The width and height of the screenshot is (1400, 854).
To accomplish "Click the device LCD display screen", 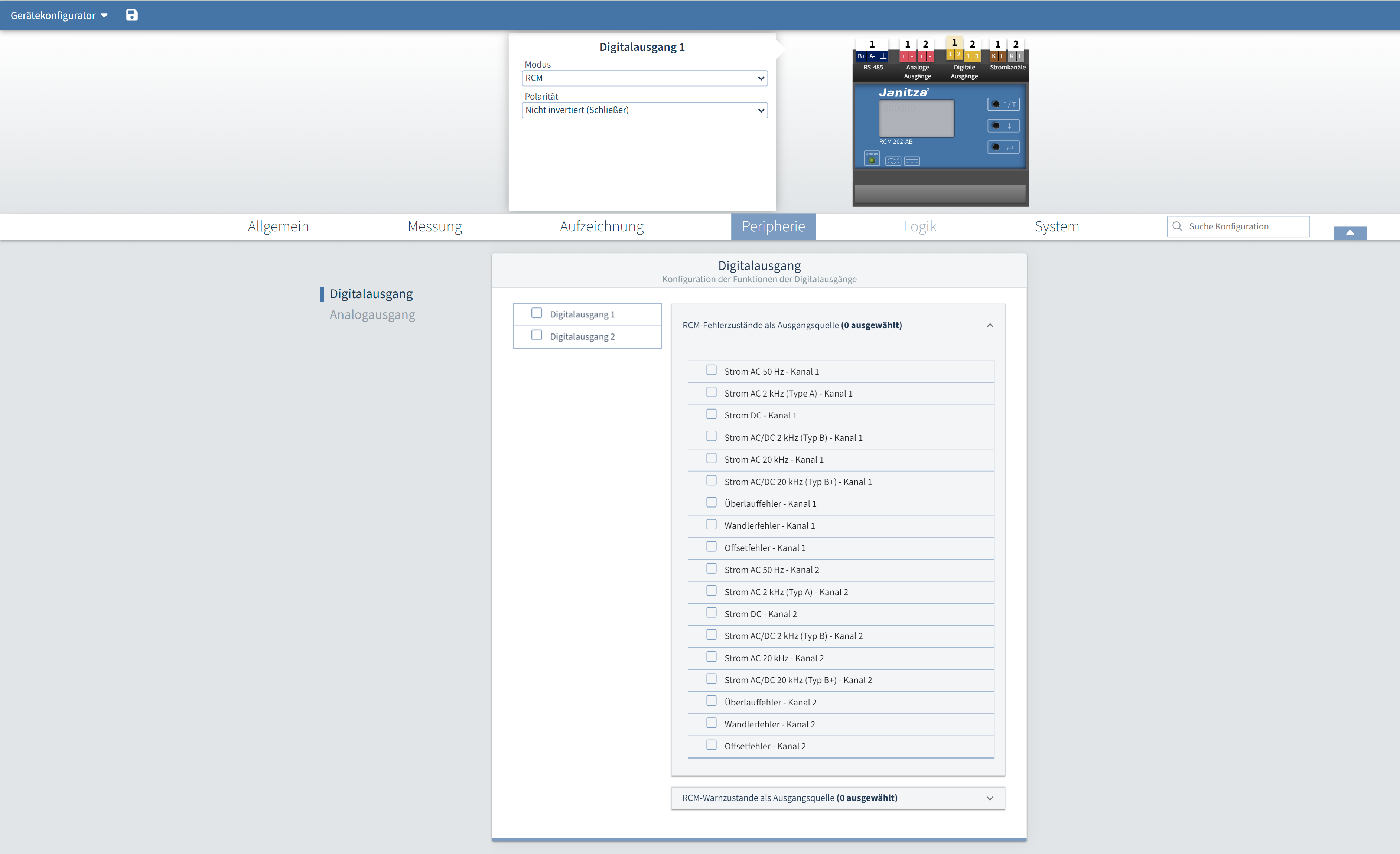I will point(916,118).
